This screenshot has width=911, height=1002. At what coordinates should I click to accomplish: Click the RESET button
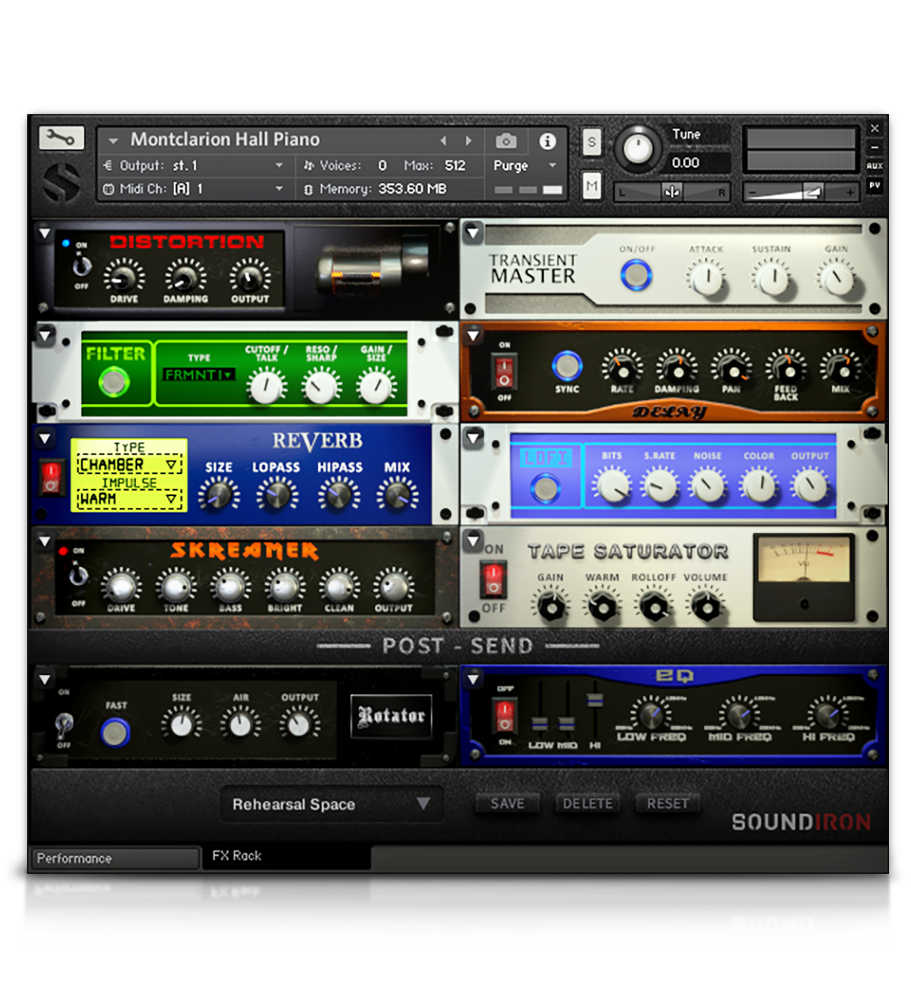click(667, 803)
